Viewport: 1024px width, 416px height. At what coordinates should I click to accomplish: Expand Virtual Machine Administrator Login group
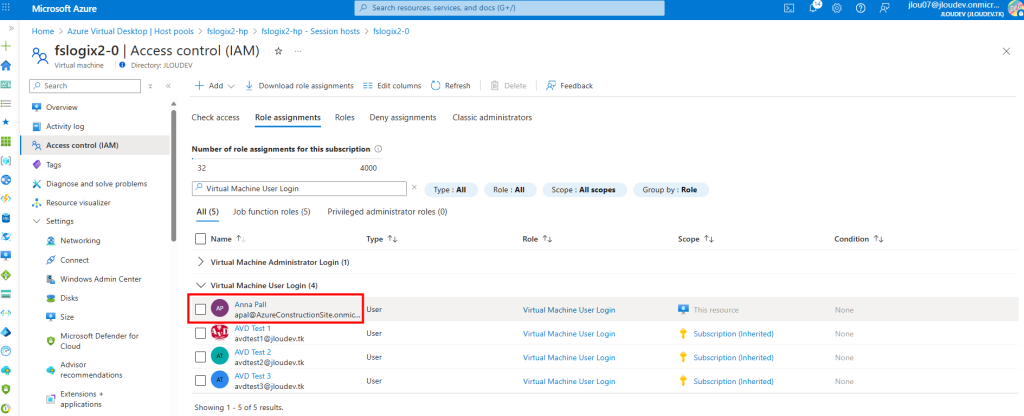200,262
